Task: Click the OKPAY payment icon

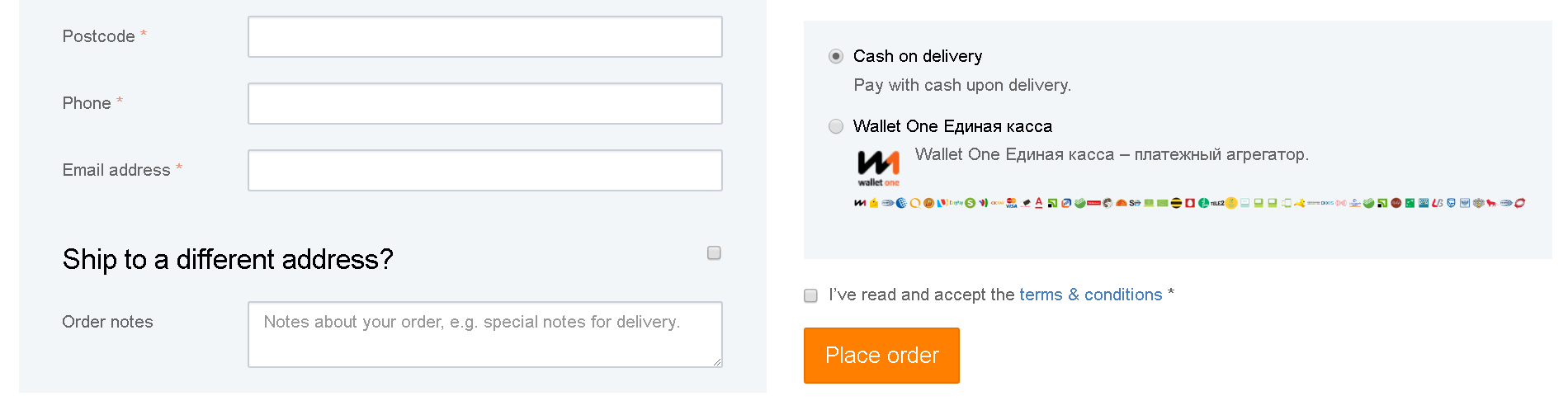Action: pyautogui.click(x=998, y=203)
